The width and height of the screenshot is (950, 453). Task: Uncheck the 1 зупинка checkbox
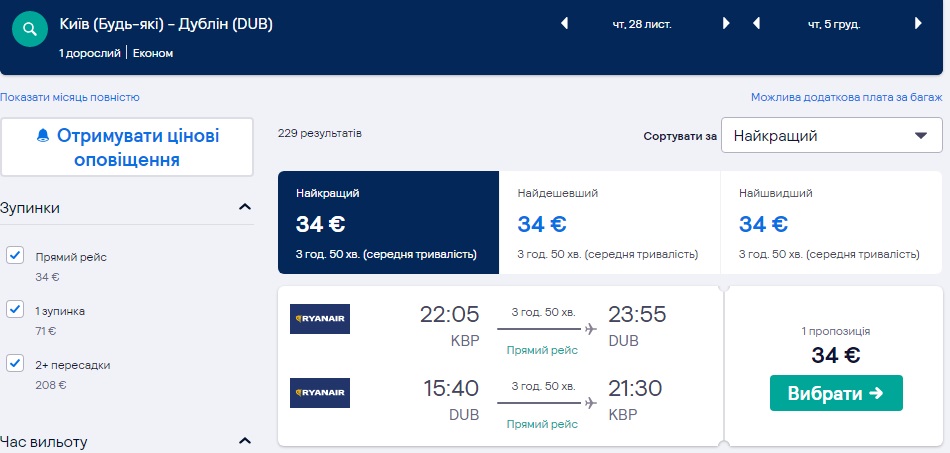pos(15,310)
